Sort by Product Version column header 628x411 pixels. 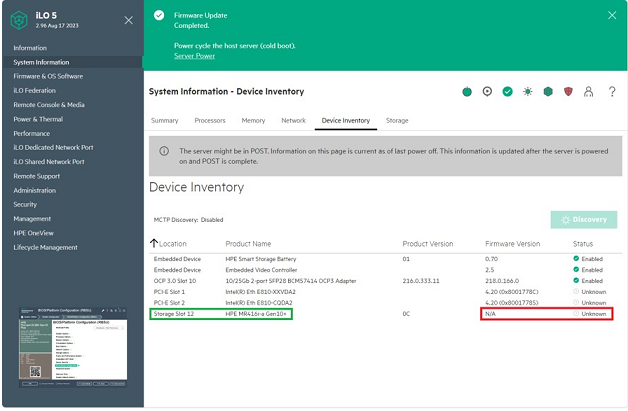pos(428,244)
